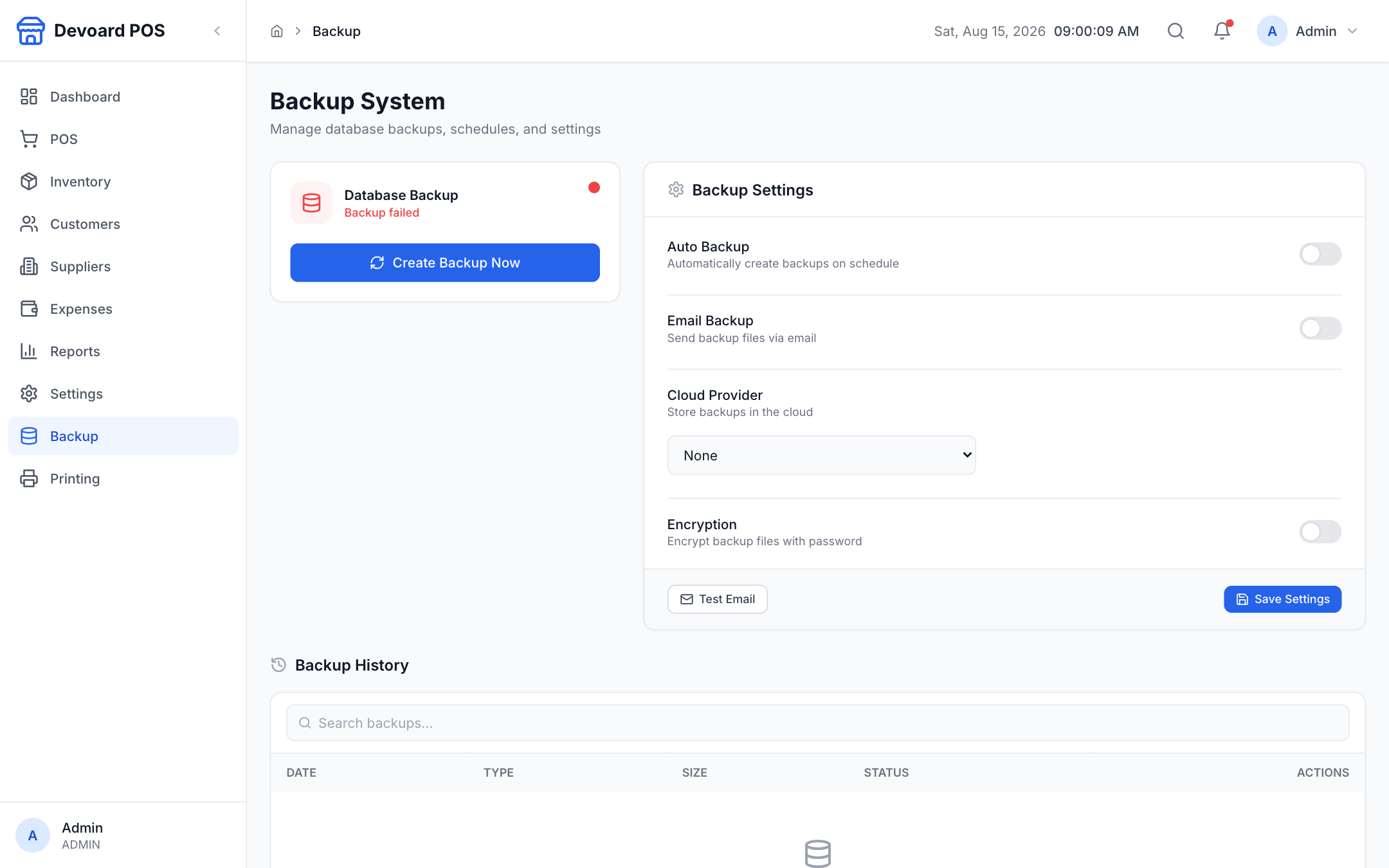Click the Backup breadcrumb text

[x=336, y=31]
